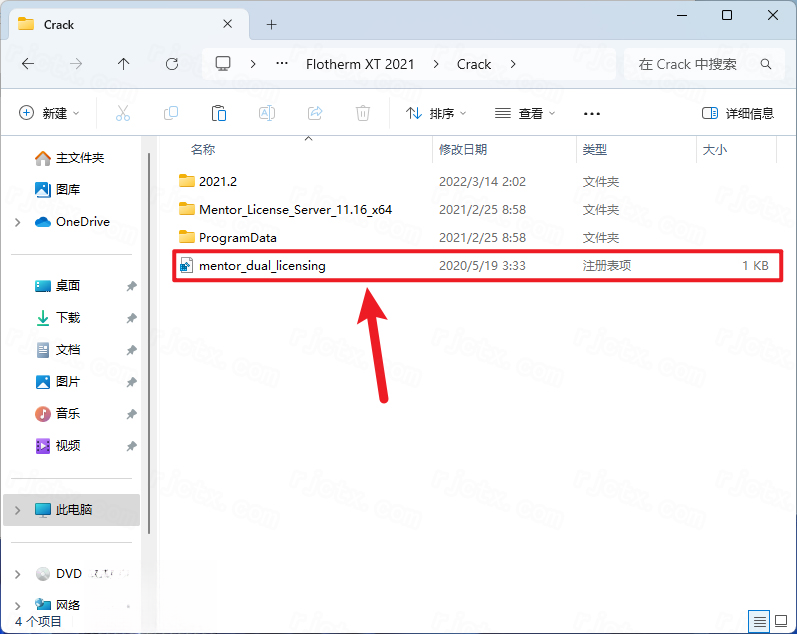
Task: Unpin Music from quick access
Action: [x=132, y=414]
